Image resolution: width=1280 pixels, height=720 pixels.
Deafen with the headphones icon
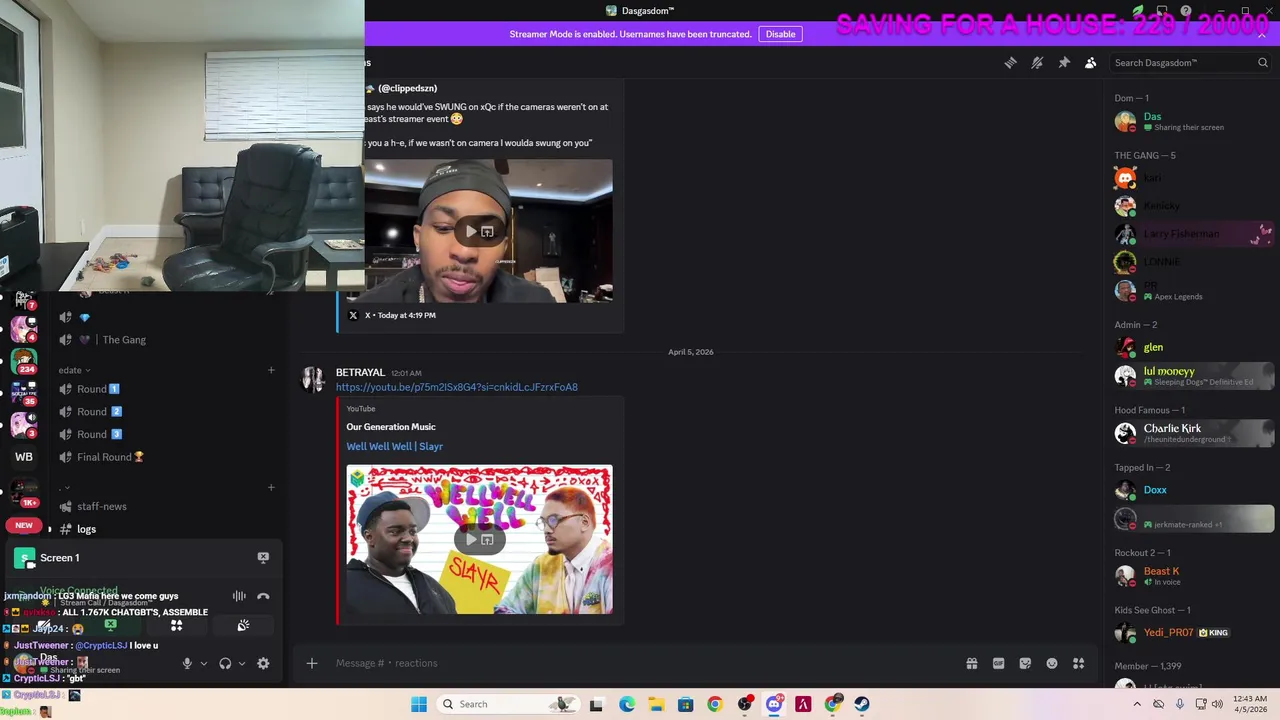tap(225, 663)
